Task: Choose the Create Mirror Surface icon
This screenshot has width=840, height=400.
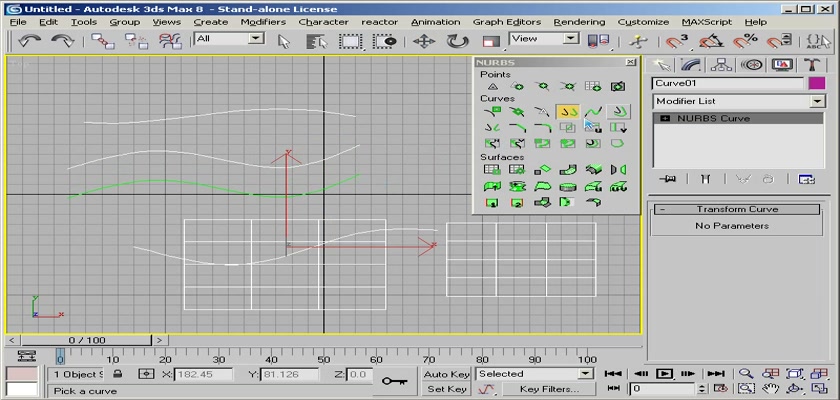Action: [618, 170]
